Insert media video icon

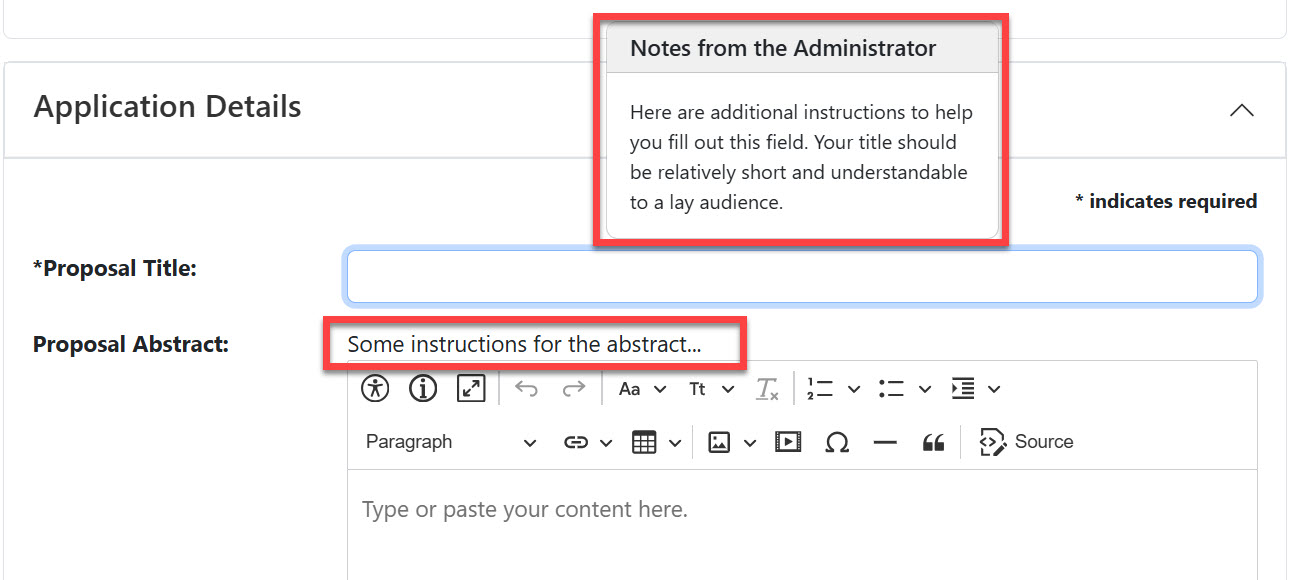coord(789,442)
